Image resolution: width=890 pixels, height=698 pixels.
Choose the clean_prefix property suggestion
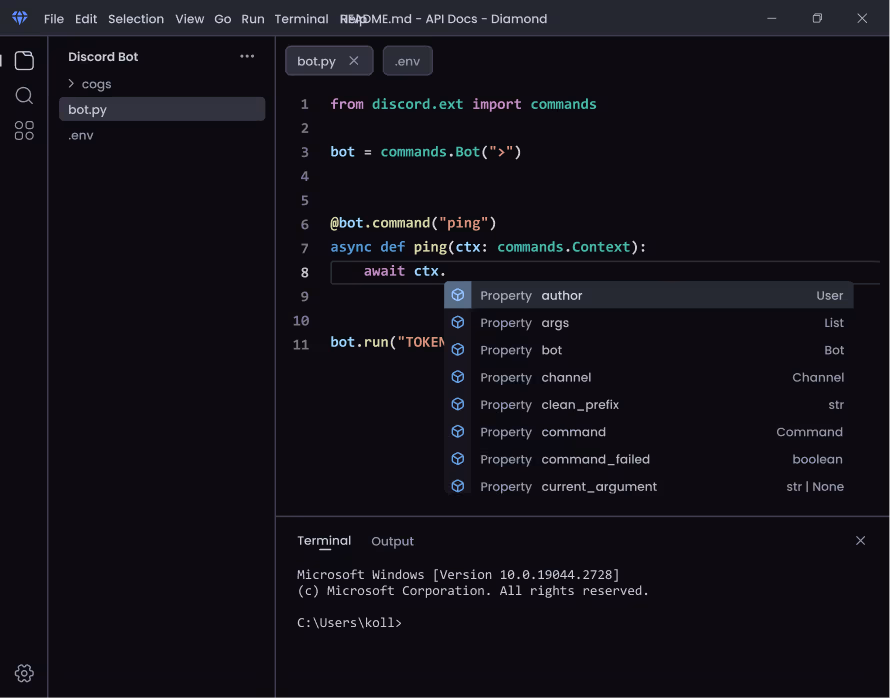pos(648,404)
